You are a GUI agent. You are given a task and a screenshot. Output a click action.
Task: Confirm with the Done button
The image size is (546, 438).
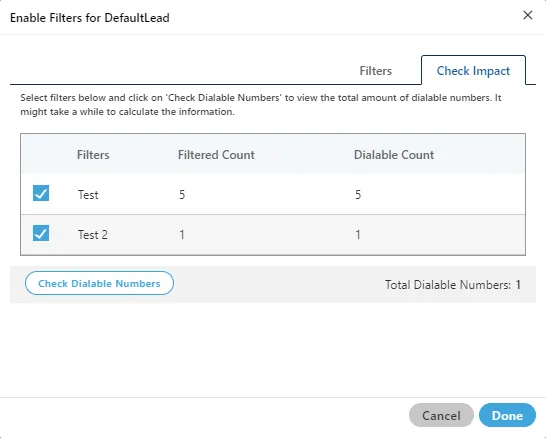[507, 415]
